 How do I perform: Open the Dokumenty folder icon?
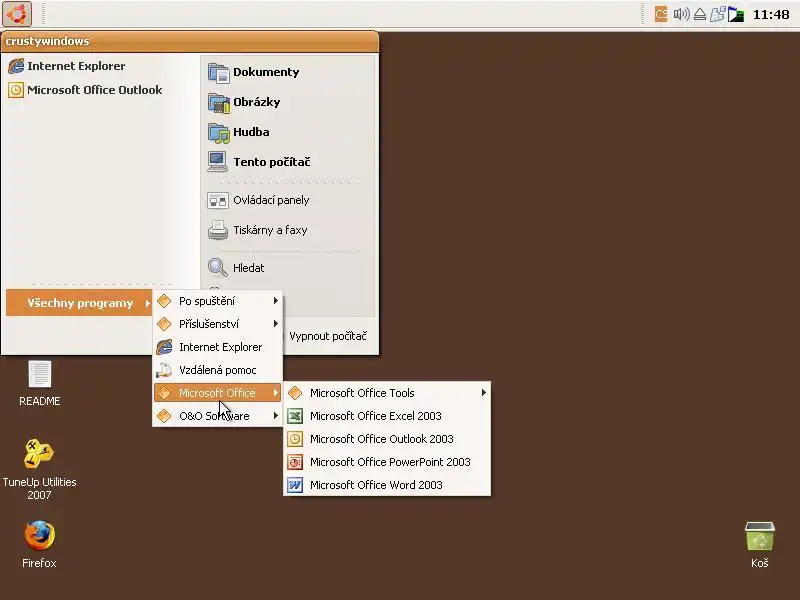point(218,73)
